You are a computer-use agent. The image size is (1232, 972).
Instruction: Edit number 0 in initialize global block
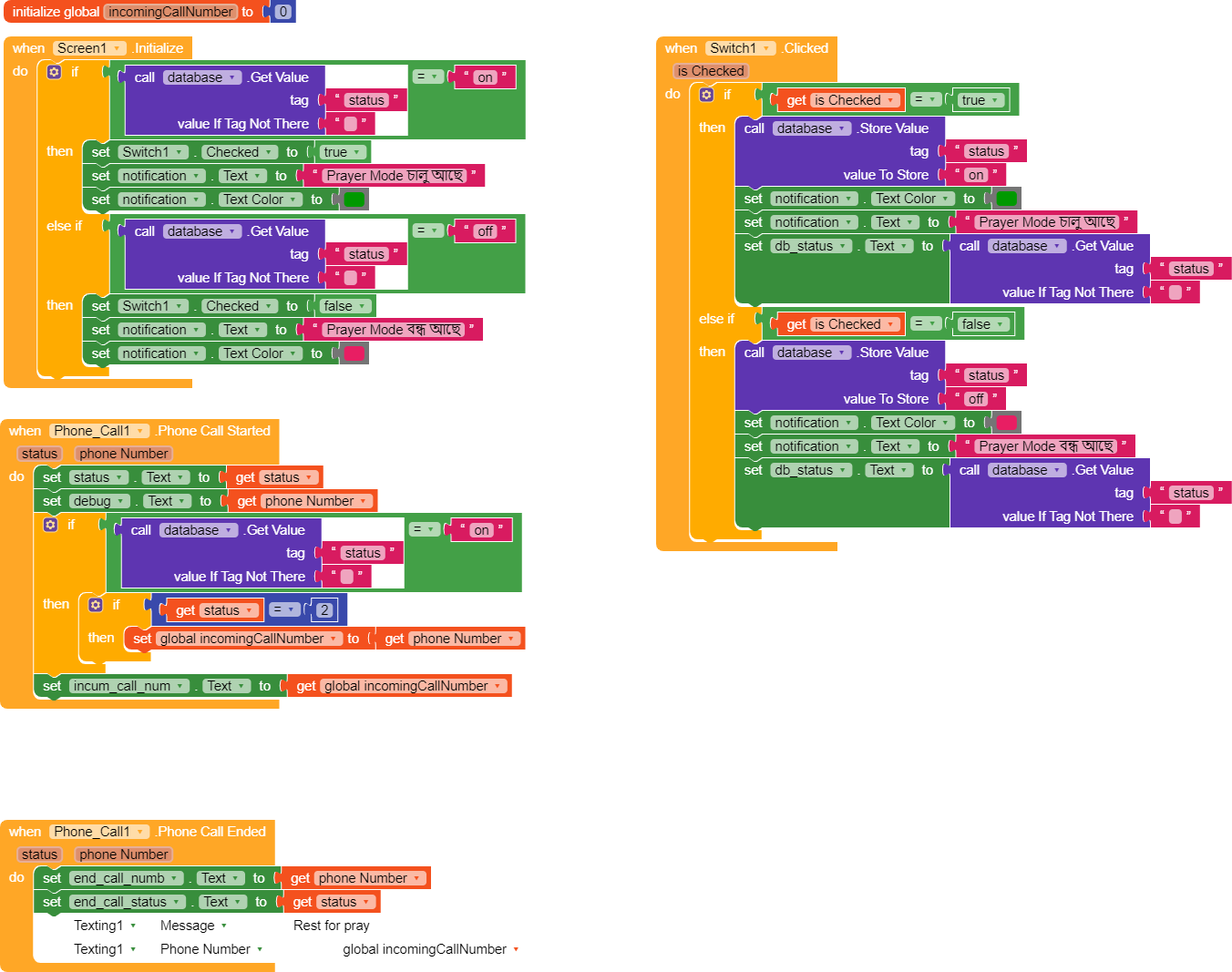pyautogui.click(x=283, y=12)
